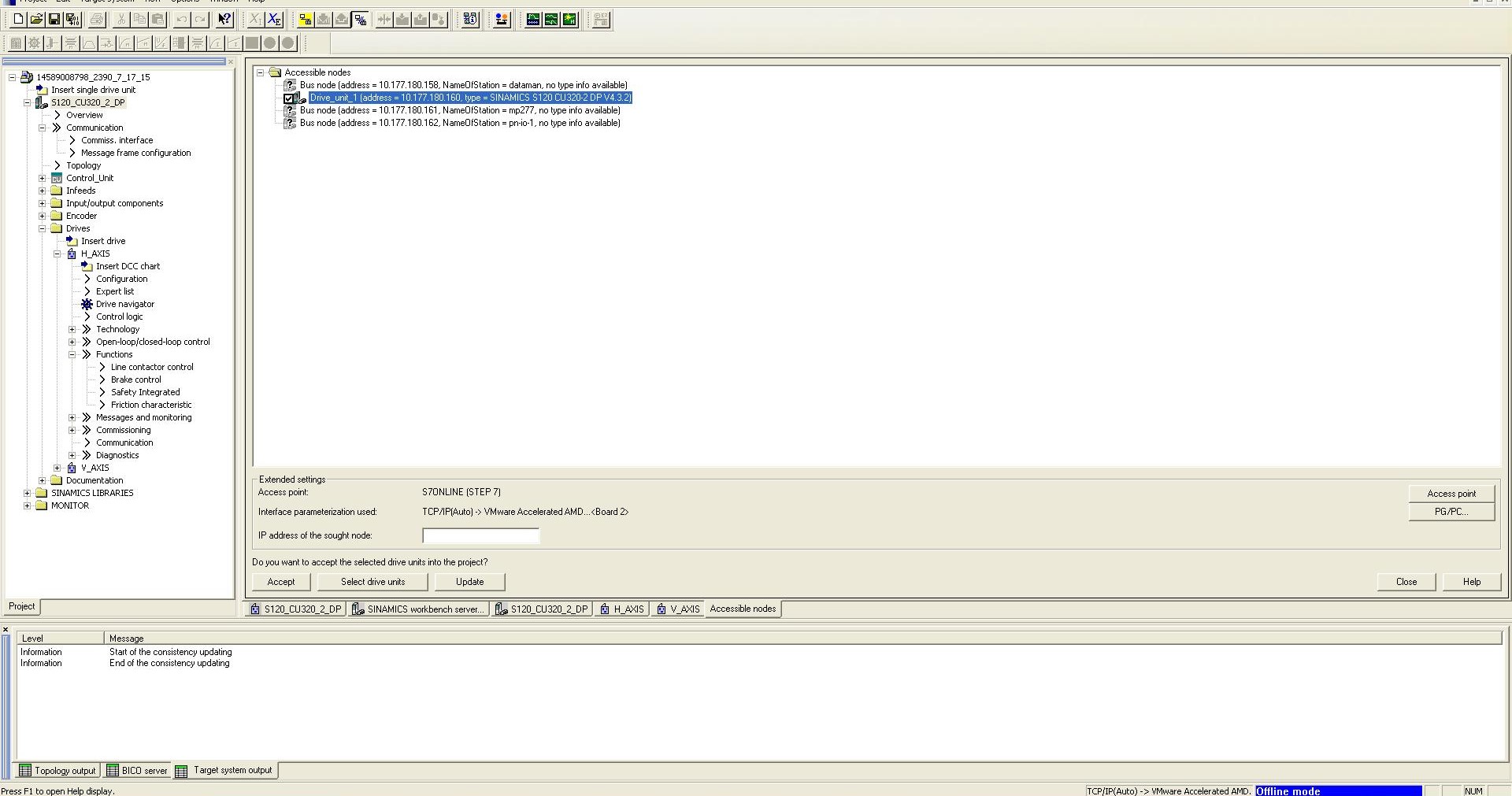The height and width of the screenshot is (796, 1512).
Task: Click Insert single drive unit icon
Action: point(42,90)
